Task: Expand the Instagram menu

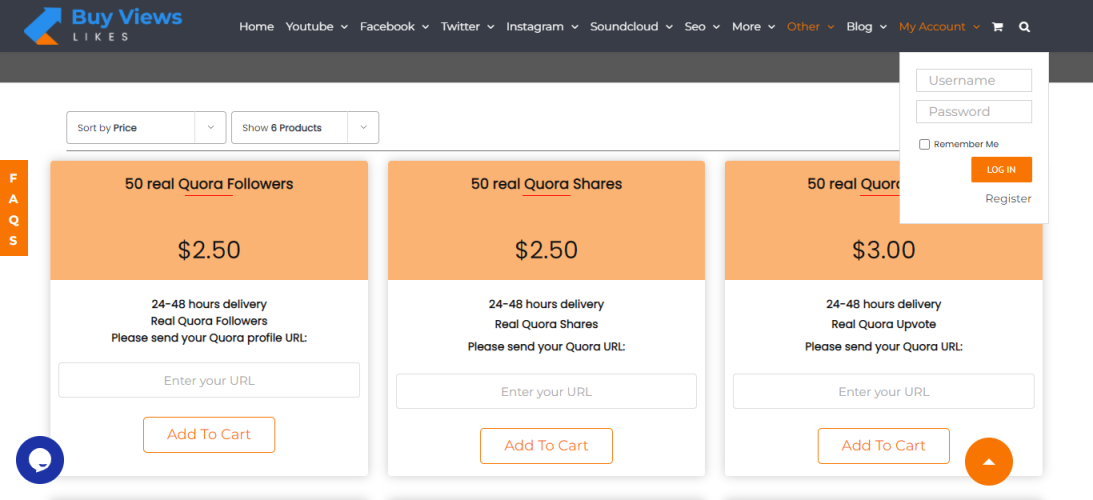Action: point(541,27)
